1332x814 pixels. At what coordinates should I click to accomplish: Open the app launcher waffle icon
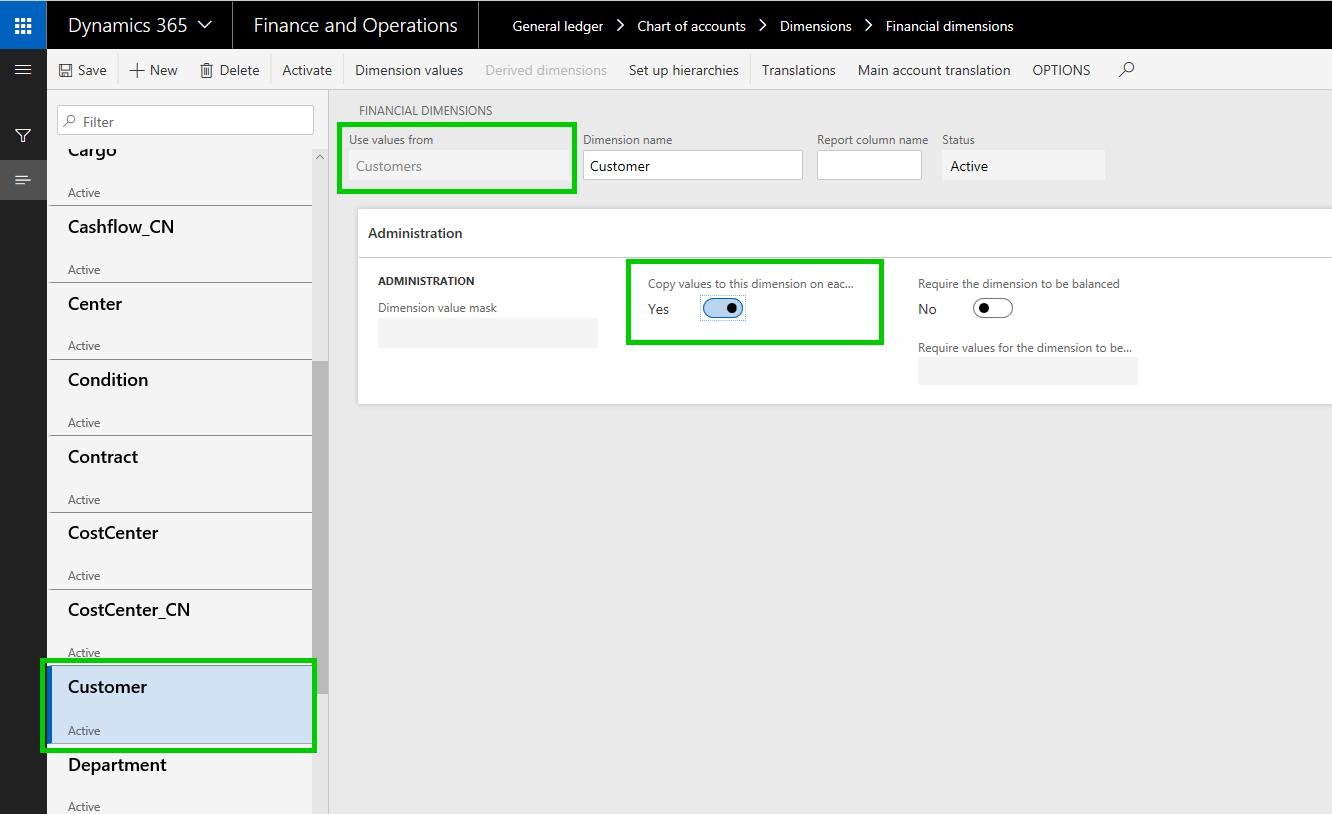click(23, 25)
